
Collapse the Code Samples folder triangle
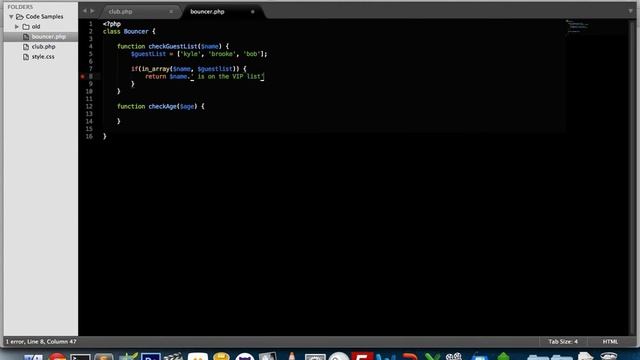(11, 17)
